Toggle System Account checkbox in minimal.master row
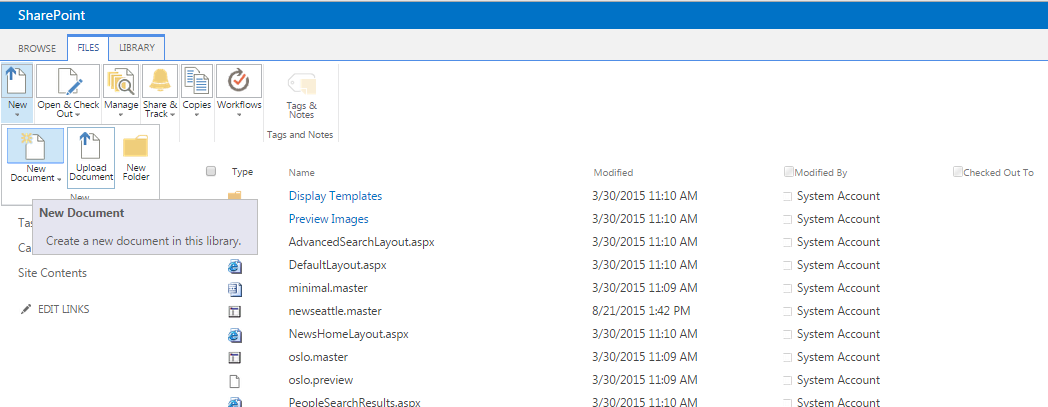The height and width of the screenshot is (407, 1048). 787,288
